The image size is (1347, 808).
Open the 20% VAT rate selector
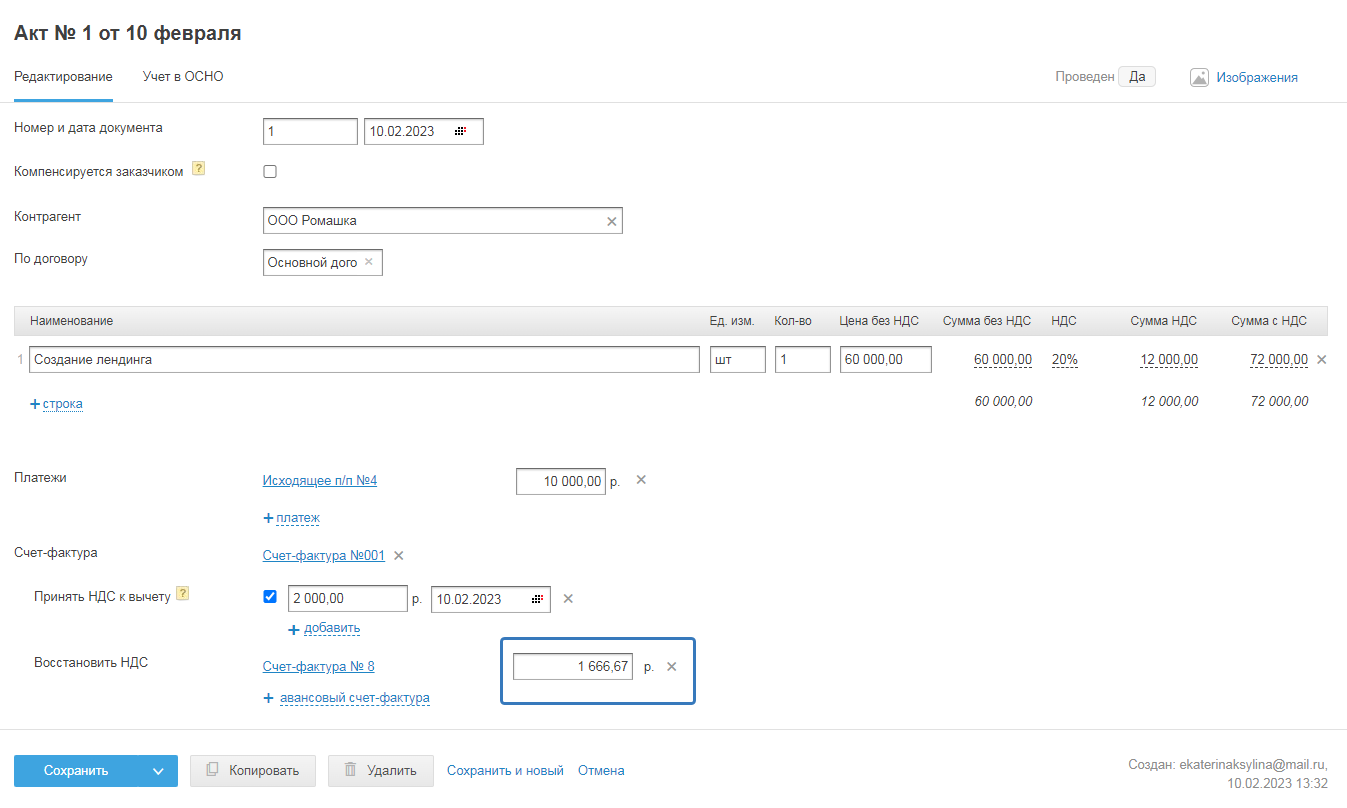coord(1064,360)
